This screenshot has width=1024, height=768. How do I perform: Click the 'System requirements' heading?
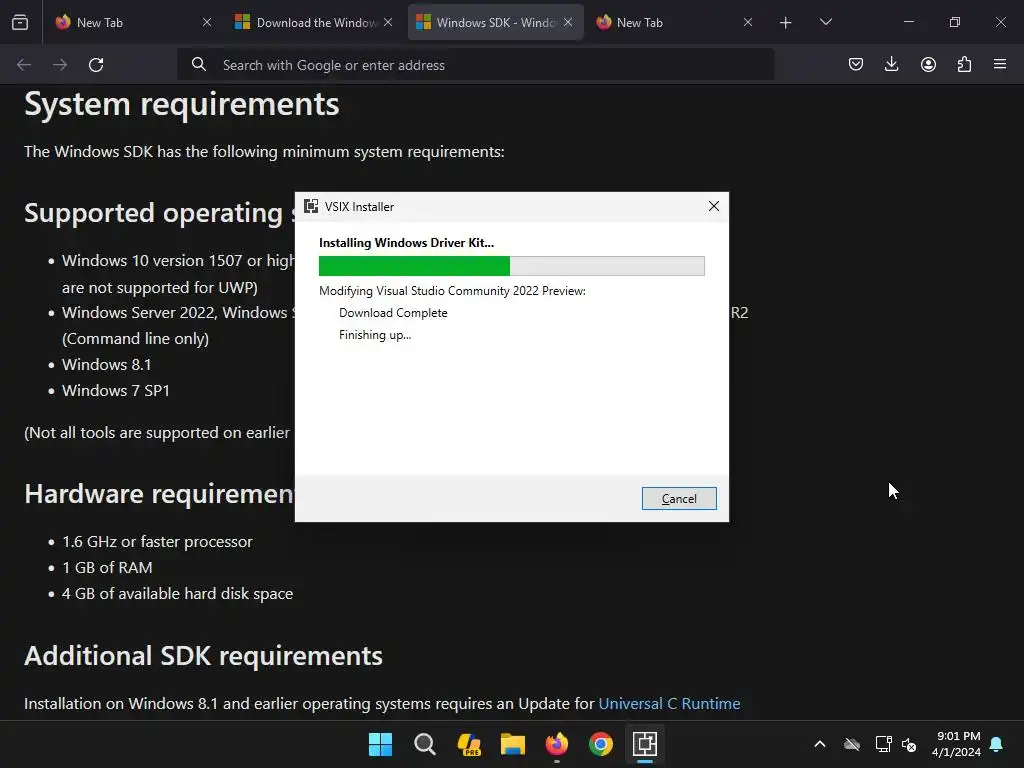[182, 104]
